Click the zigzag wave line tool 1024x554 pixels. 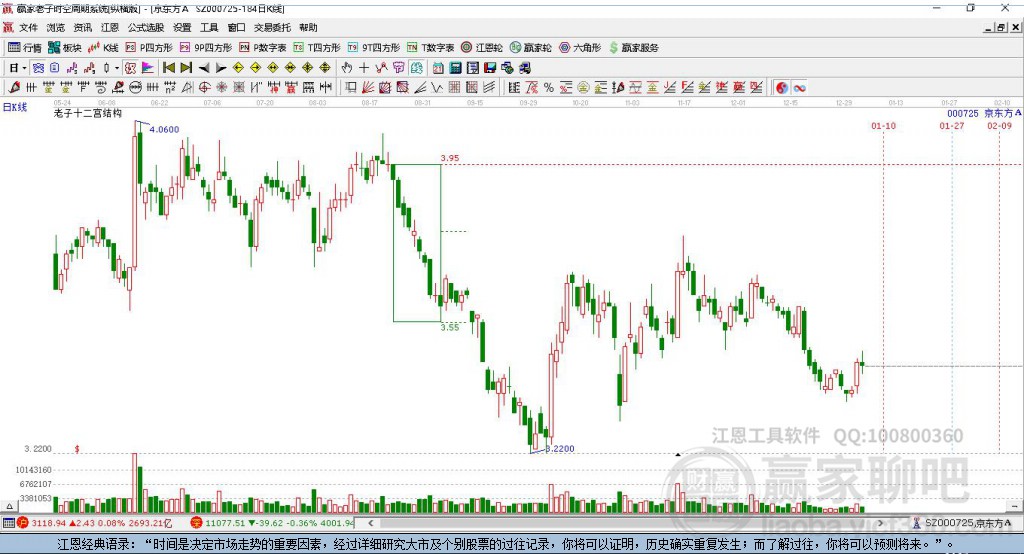coord(436,88)
